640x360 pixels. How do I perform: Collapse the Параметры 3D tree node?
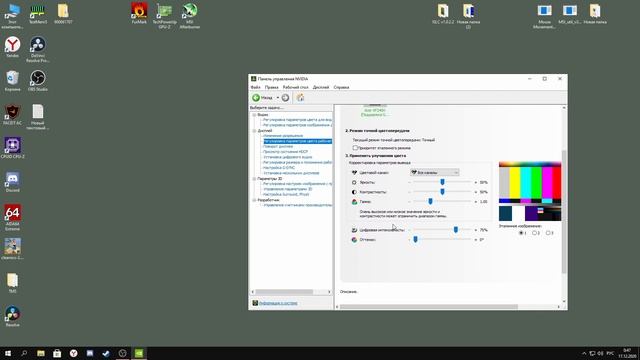(254, 179)
